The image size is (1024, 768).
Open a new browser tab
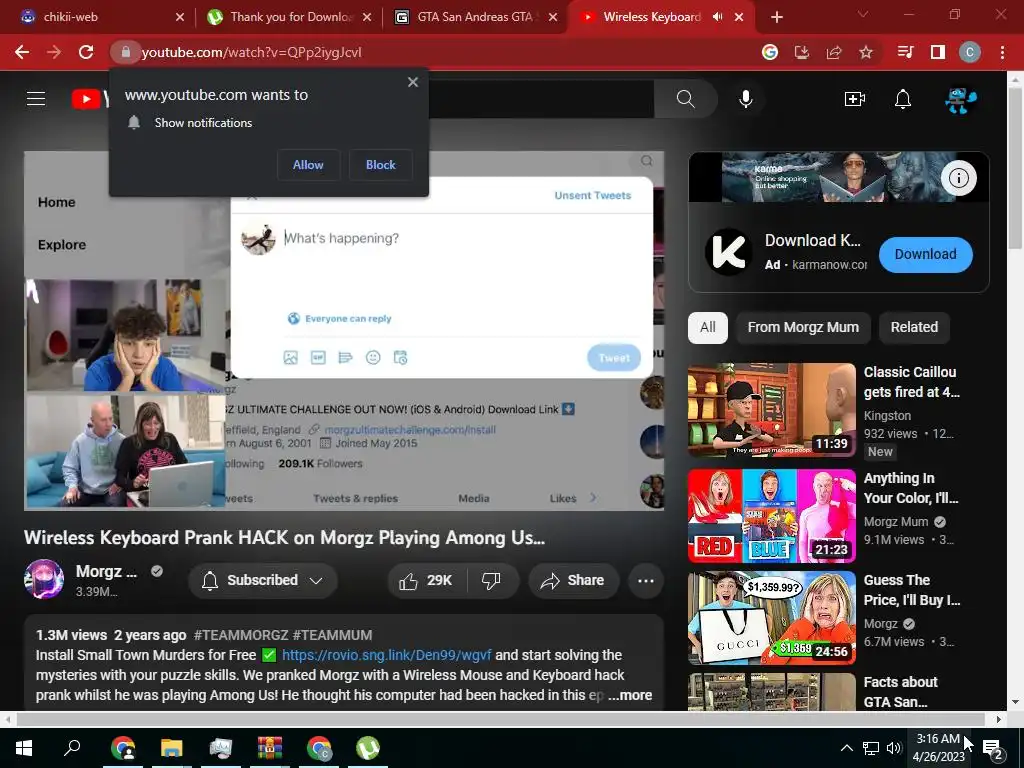point(776,17)
